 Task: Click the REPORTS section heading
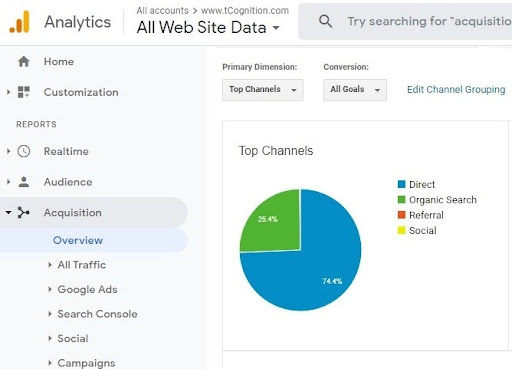(36, 124)
